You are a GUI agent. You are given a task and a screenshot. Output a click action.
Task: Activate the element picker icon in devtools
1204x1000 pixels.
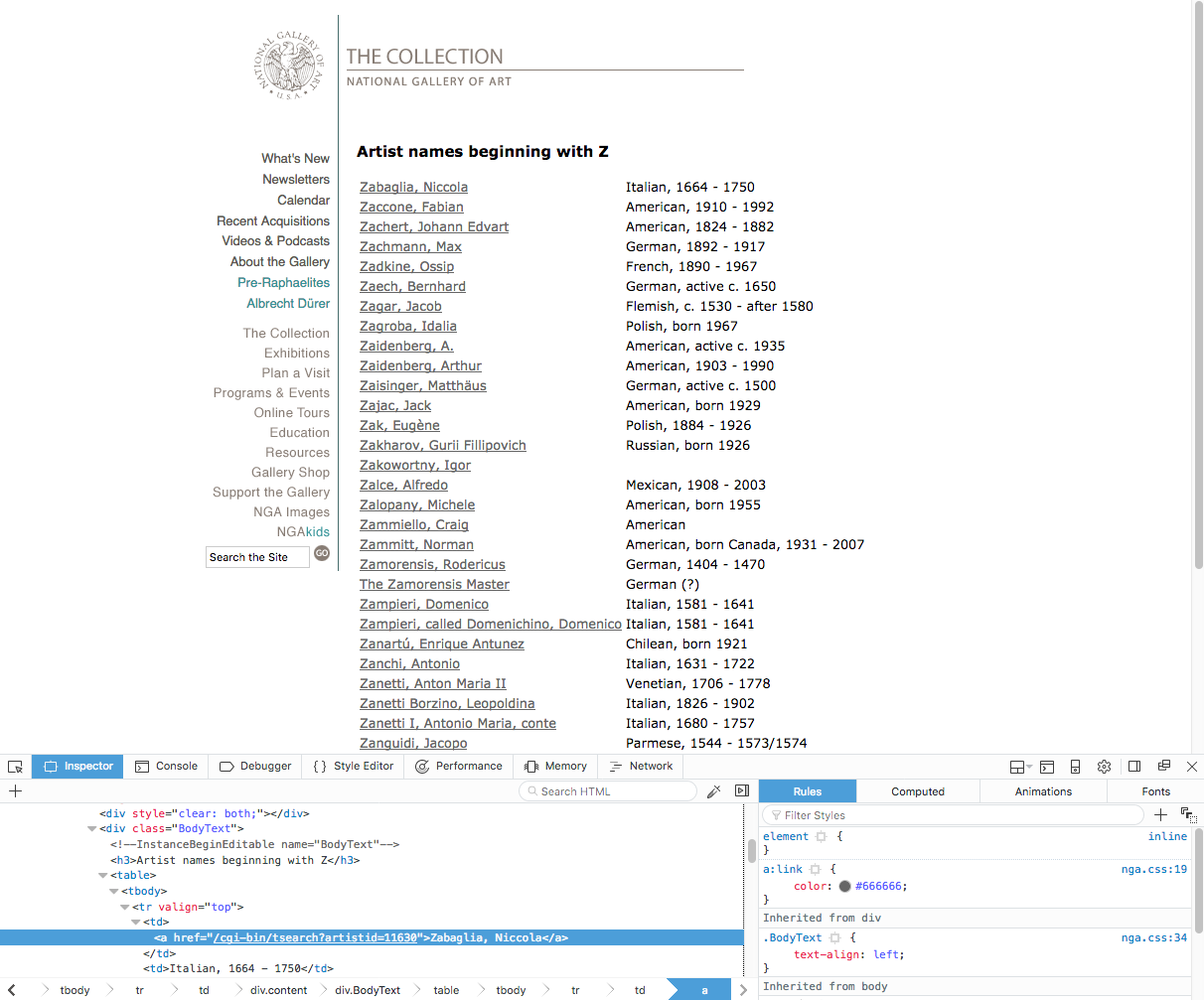(x=15, y=767)
